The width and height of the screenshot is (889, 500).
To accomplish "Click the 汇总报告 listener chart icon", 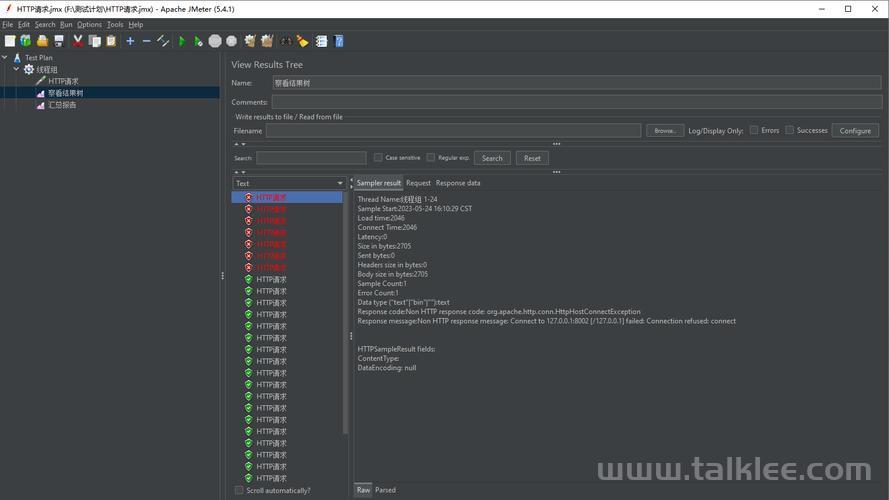I will tap(40, 105).
